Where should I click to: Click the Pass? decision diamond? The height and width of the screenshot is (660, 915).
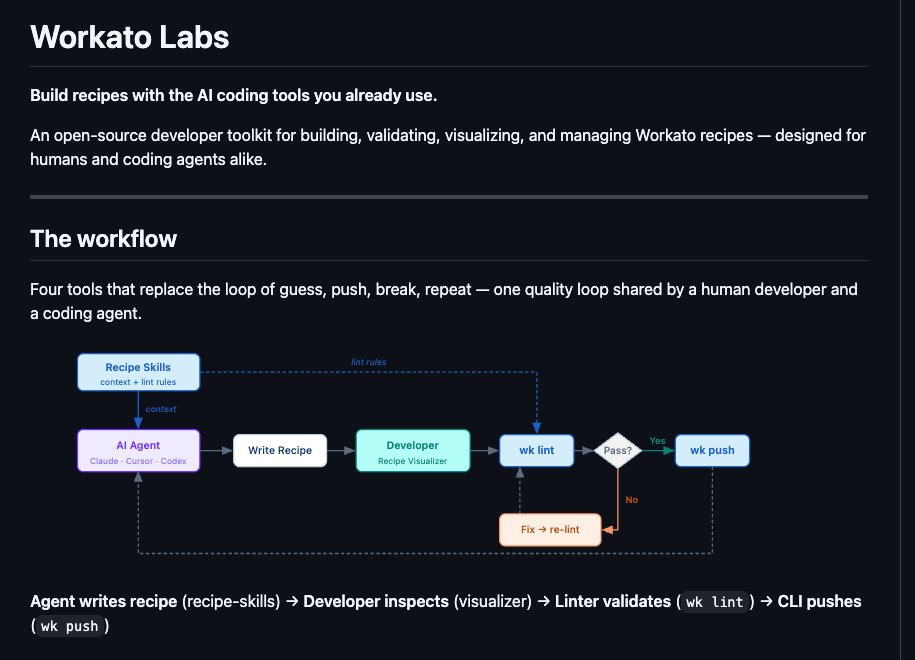pyautogui.click(x=618, y=451)
